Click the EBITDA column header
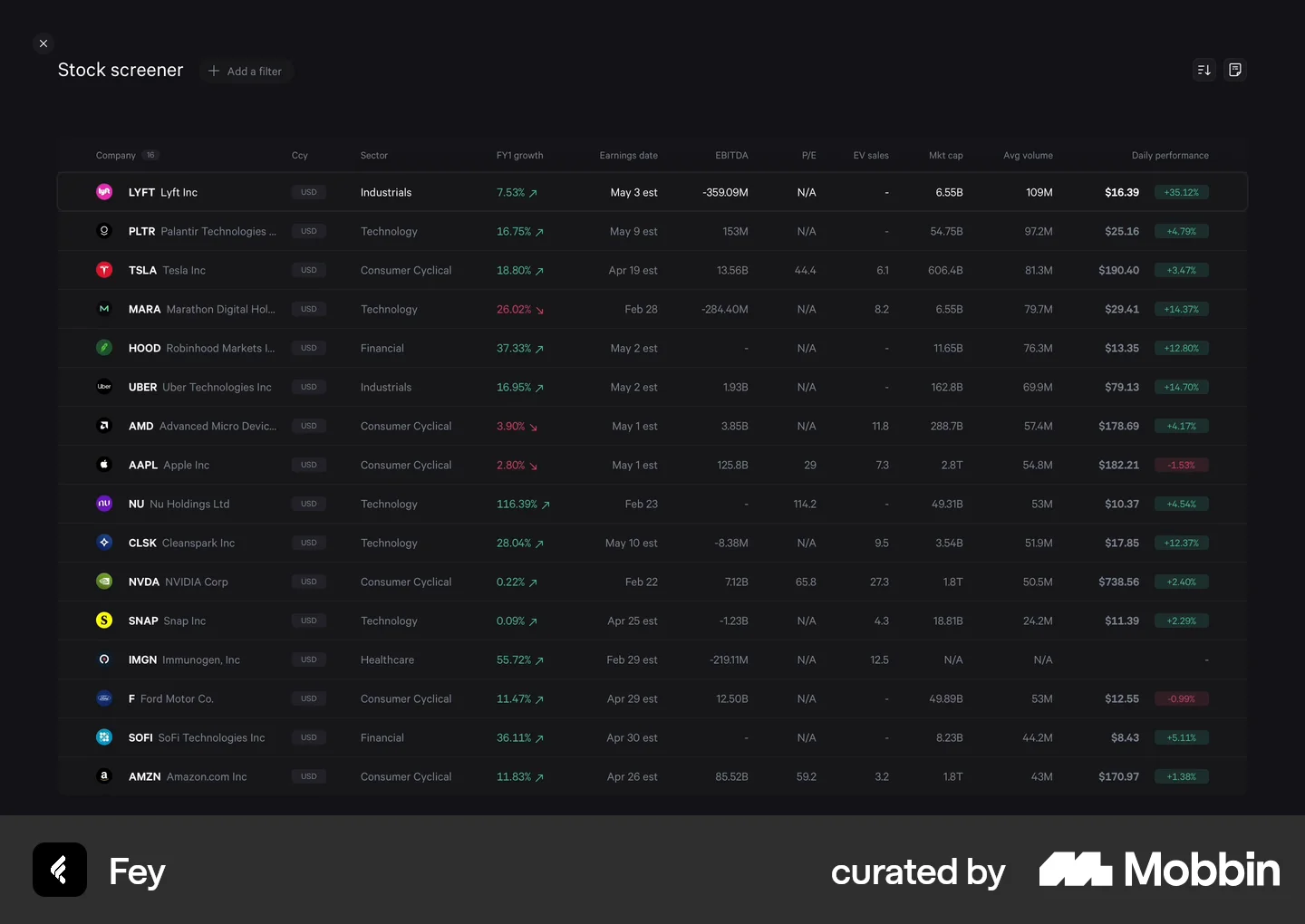The width and height of the screenshot is (1305, 924). click(731, 156)
